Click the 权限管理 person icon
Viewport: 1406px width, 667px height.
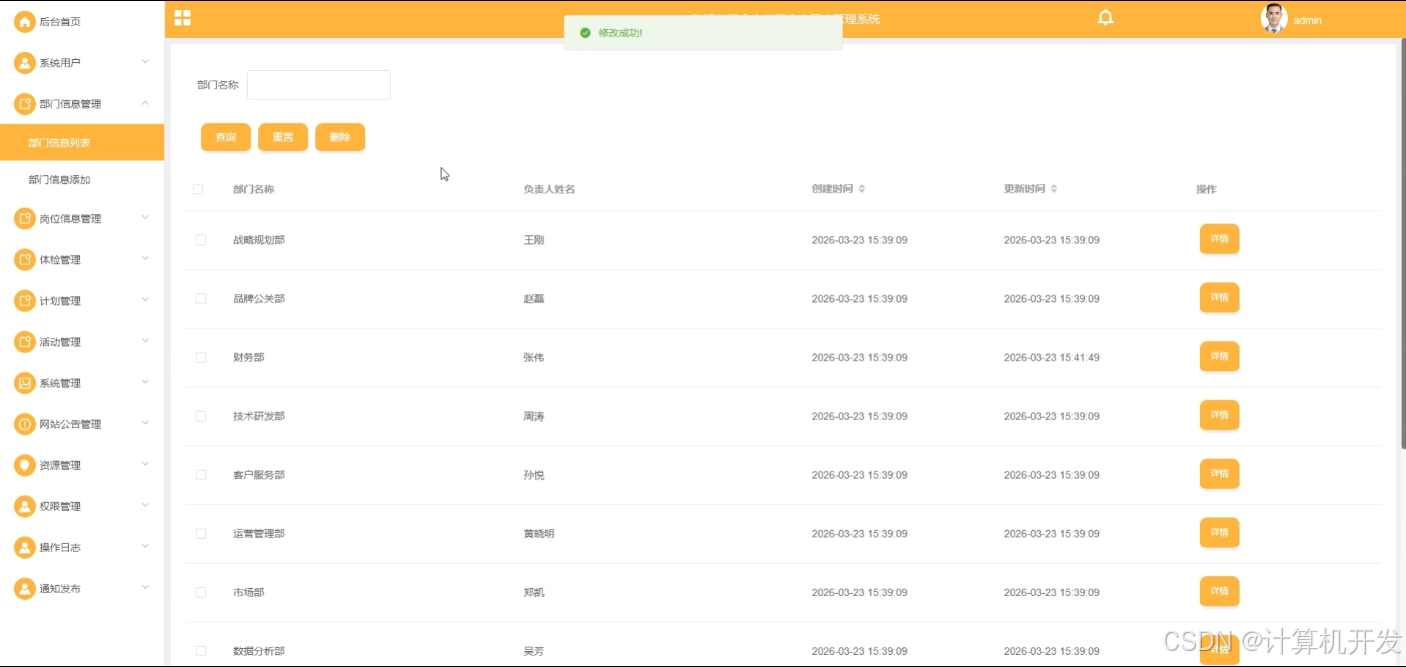tap(24, 506)
